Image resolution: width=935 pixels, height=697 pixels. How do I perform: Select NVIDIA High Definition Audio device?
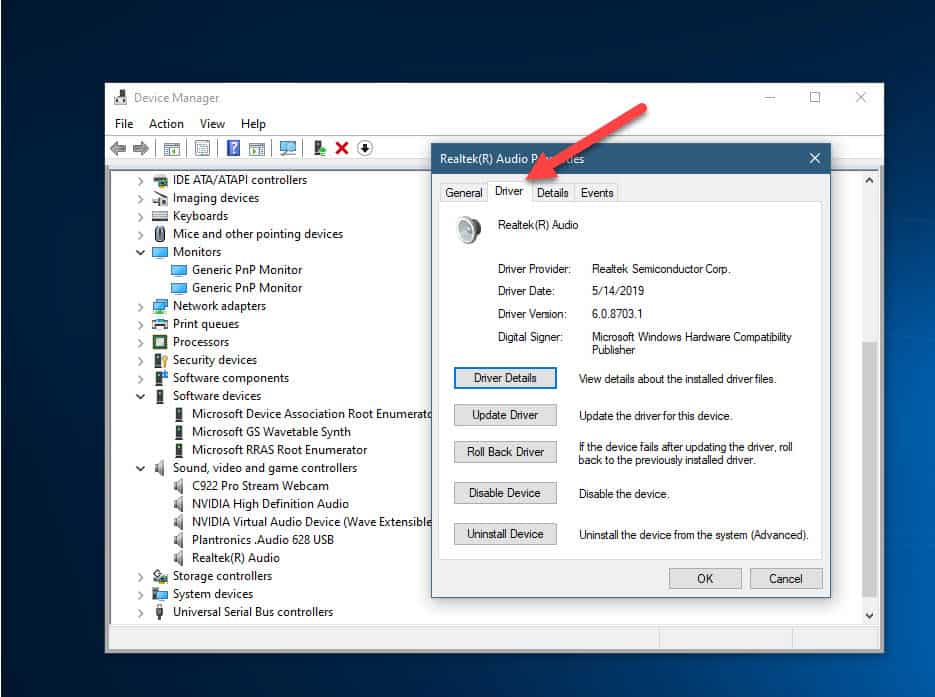270,504
